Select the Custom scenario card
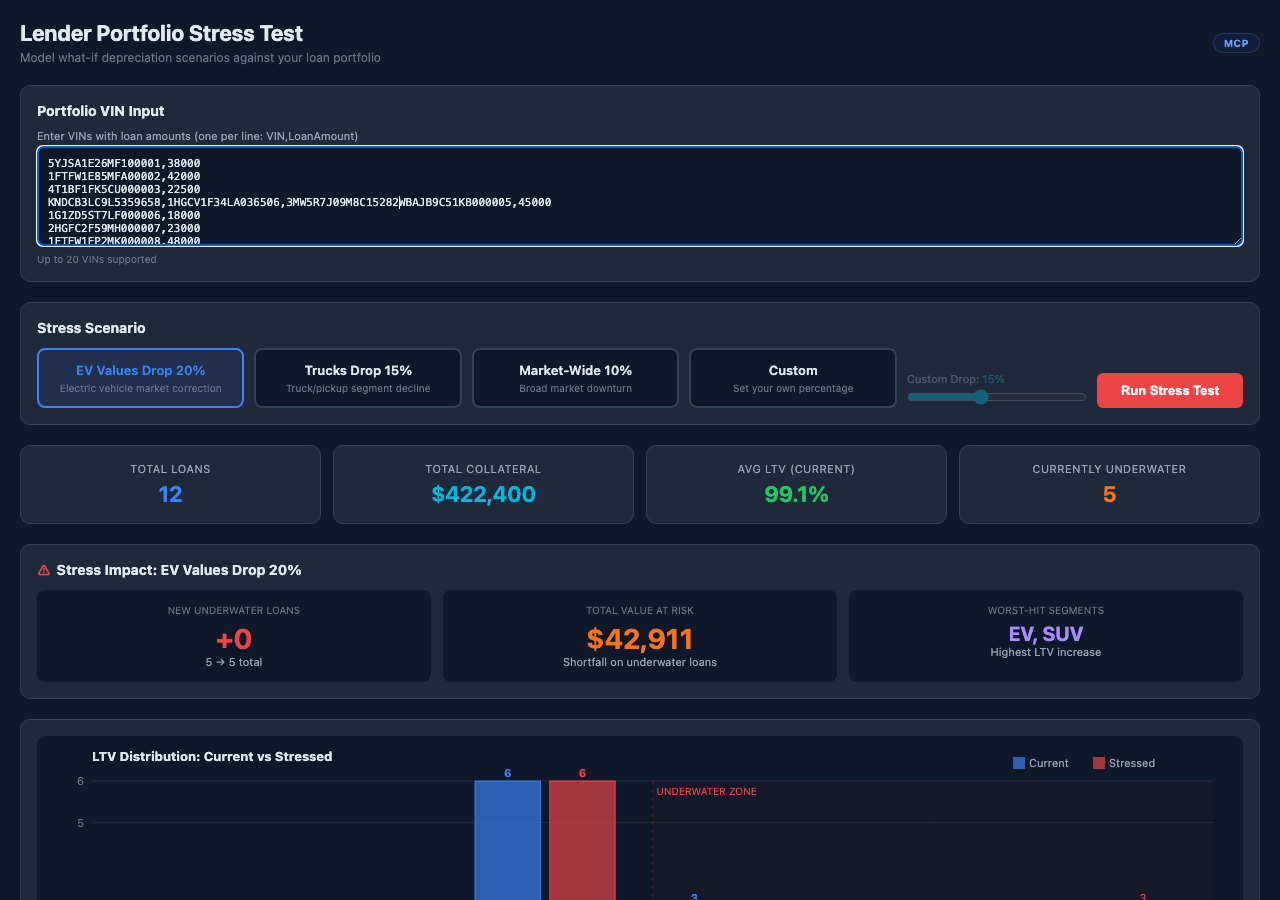Screen dimensions: 1280x900 pyautogui.click(x=793, y=378)
